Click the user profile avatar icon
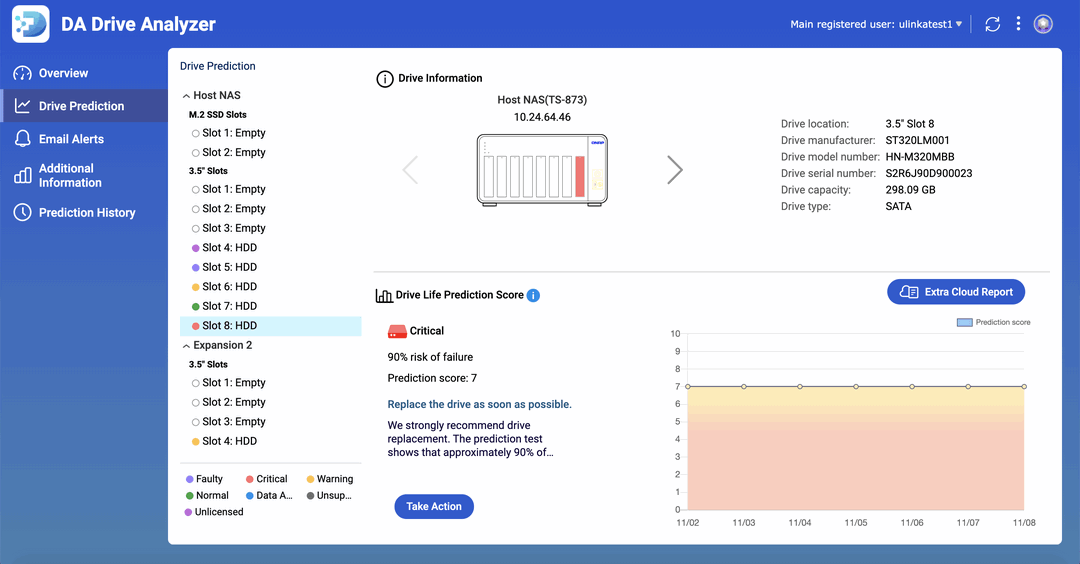Viewport: 1080px width, 564px height. [1043, 24]
